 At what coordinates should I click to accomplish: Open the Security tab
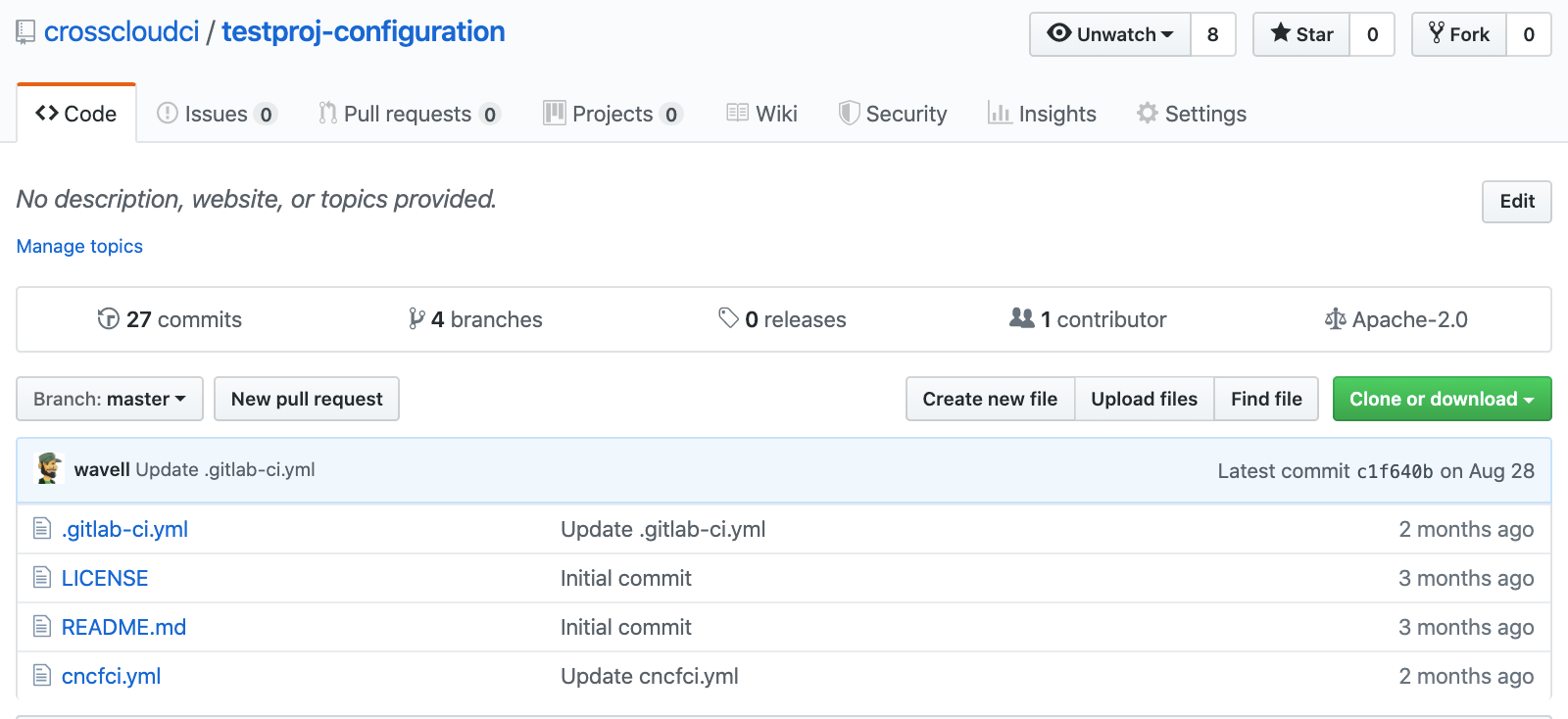(x=893, y=114)
